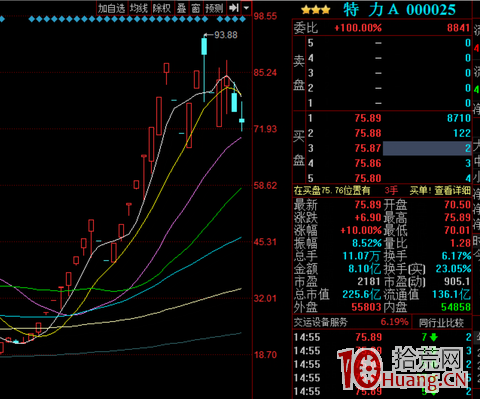Click the stock title 特力A 000025
The height and width of the screenshot is (399, 480).
399,10
